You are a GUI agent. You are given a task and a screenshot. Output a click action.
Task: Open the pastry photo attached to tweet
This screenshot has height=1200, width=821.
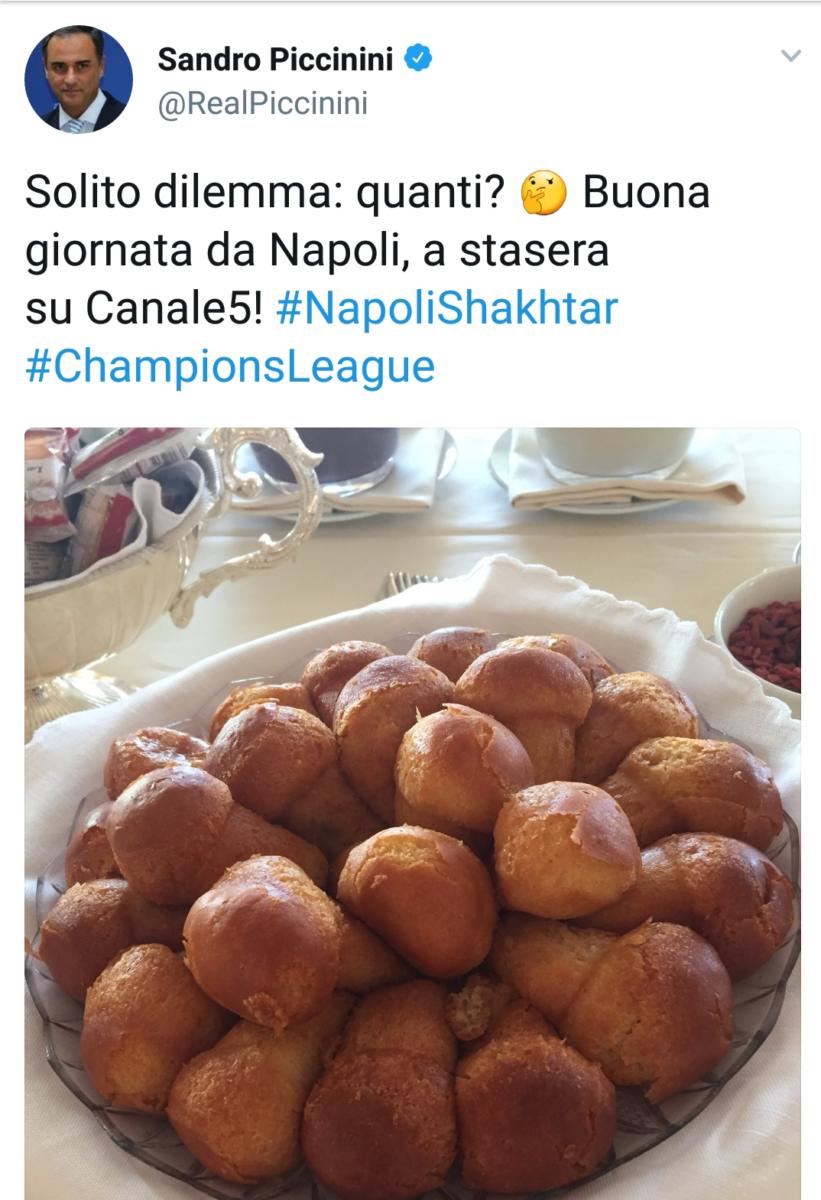click(412, 813)
